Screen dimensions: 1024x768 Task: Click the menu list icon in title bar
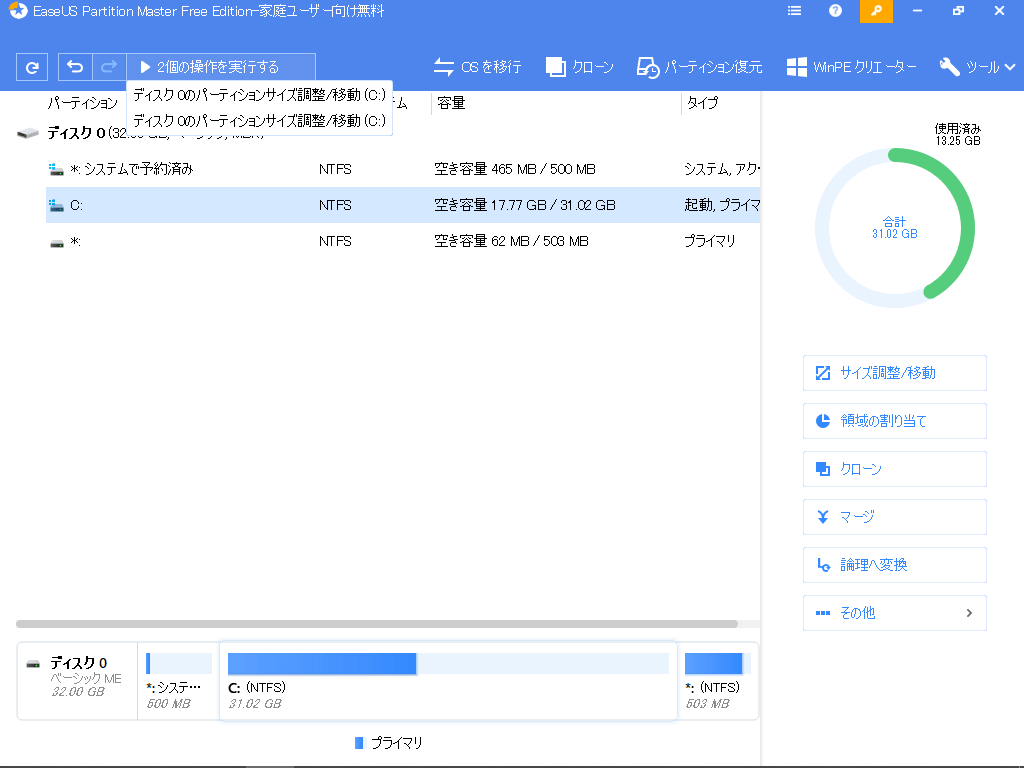(794, 11)
